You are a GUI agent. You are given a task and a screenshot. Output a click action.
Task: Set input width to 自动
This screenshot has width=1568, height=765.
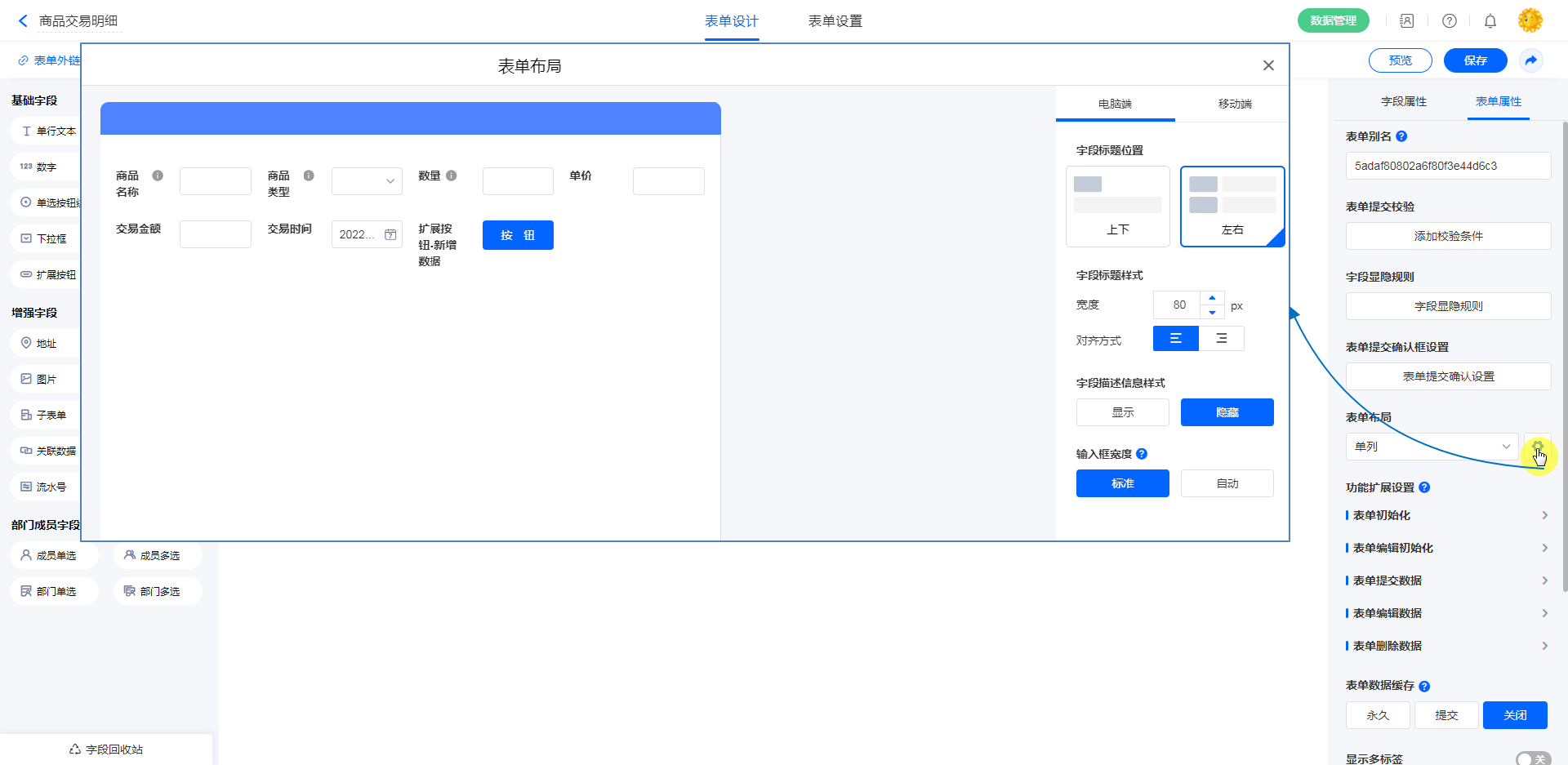[x=1227, y=483]
